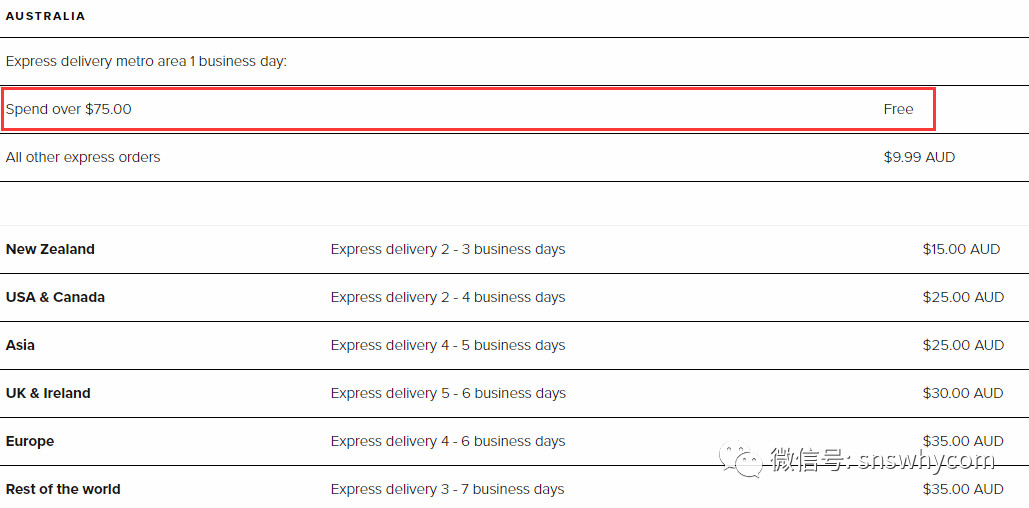The width and height of the screenshot is (1029, 508).
Task: Click 'Express delivery 3 - 7 business days' text
Action: point(447,489)
